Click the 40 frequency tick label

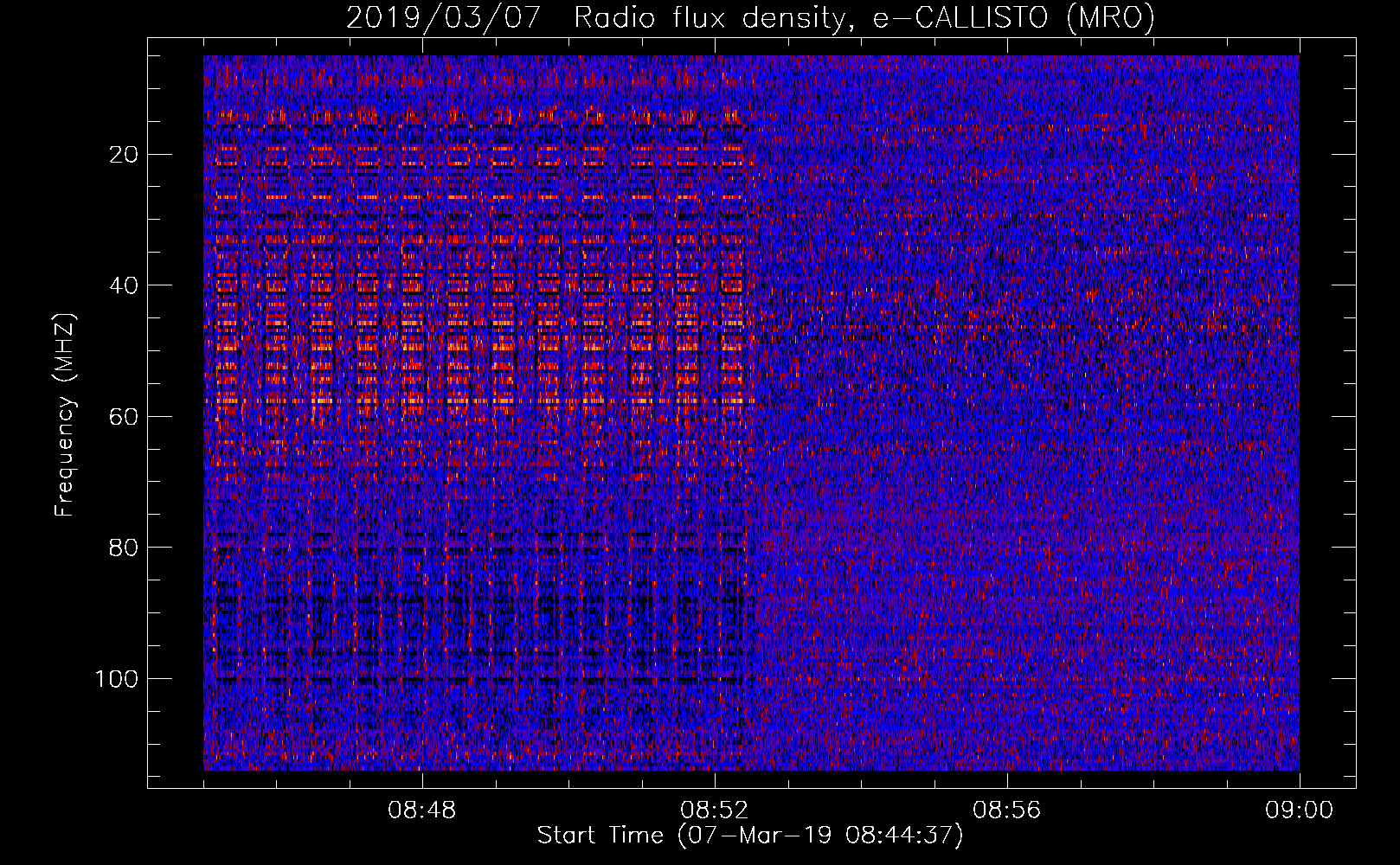point(124,285)
